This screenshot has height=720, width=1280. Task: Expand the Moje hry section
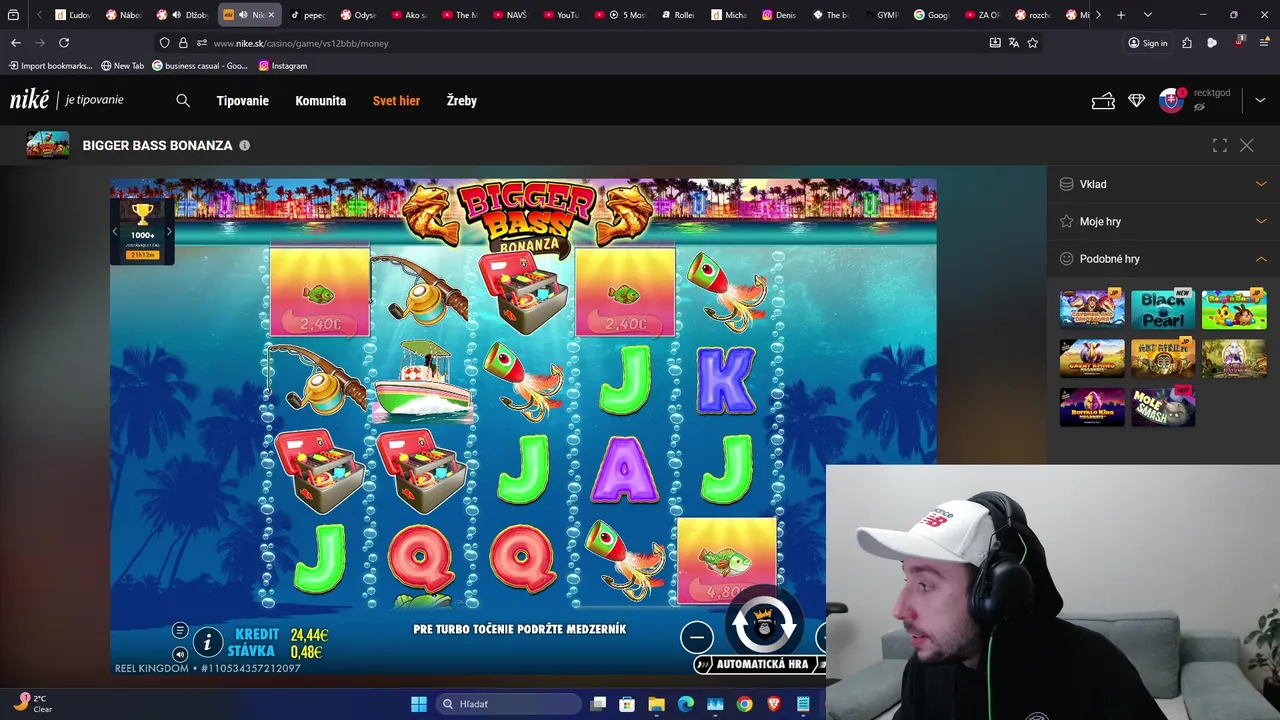coord(1163,221)
